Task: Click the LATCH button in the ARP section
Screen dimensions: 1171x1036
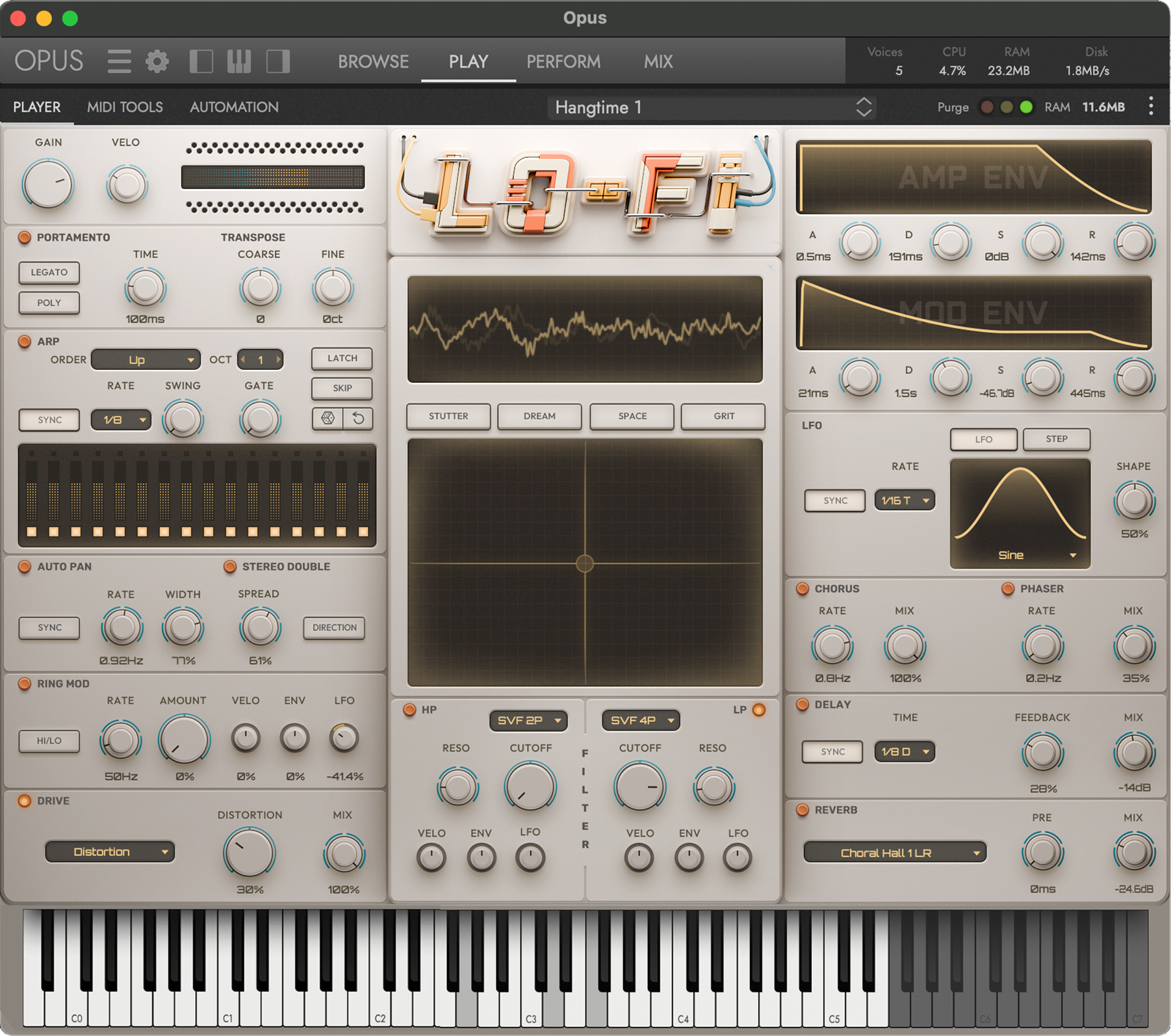Action: (x=341, y=358)
